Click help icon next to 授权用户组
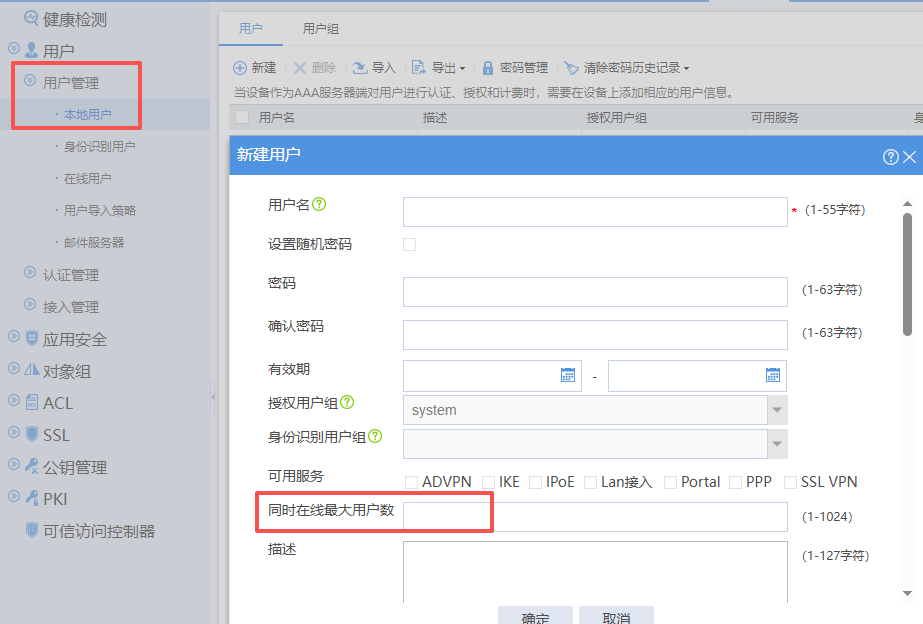This screenshot has height=624, width=923. pyautogui.click(x=347, y=402)
